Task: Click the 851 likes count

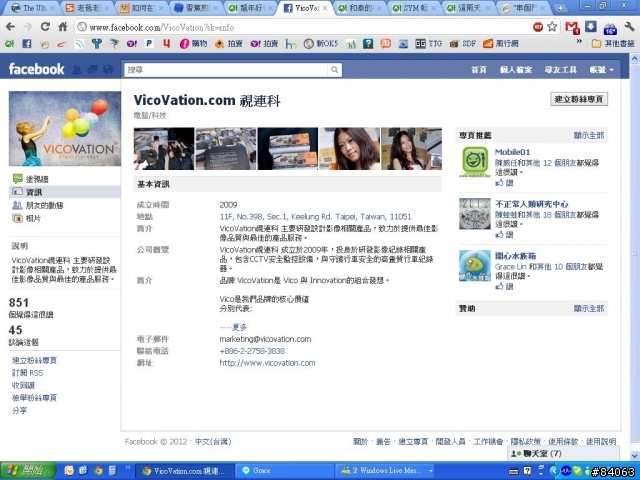Action: 19,302
